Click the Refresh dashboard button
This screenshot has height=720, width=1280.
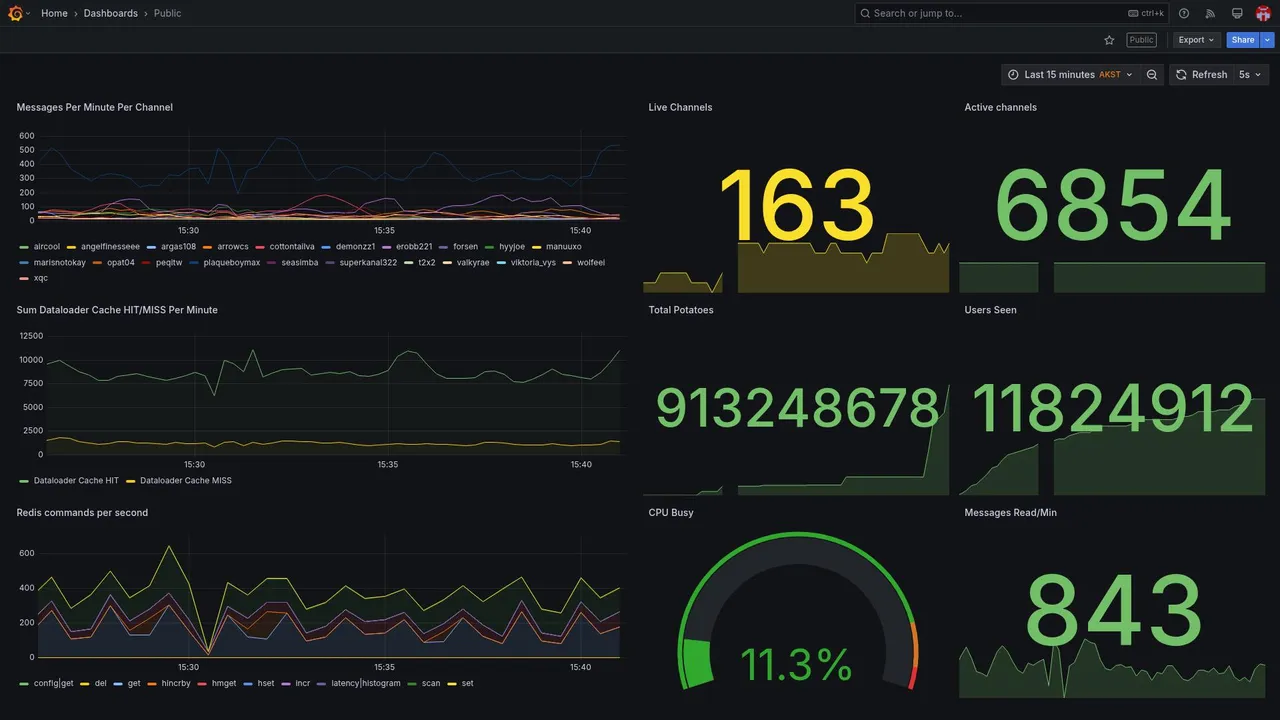(1201, 75)
